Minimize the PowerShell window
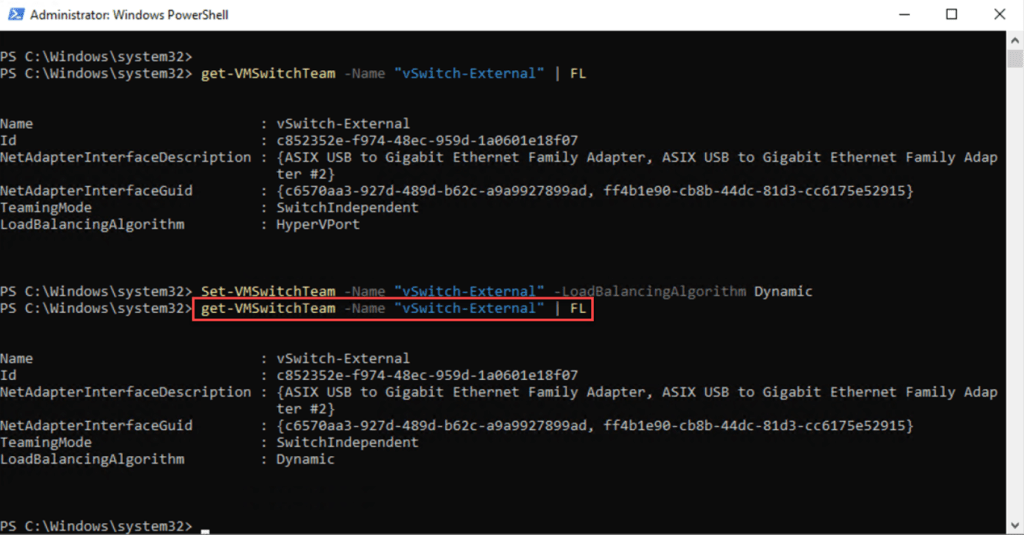Screen dimensions: 1024x535 [904, 15]
